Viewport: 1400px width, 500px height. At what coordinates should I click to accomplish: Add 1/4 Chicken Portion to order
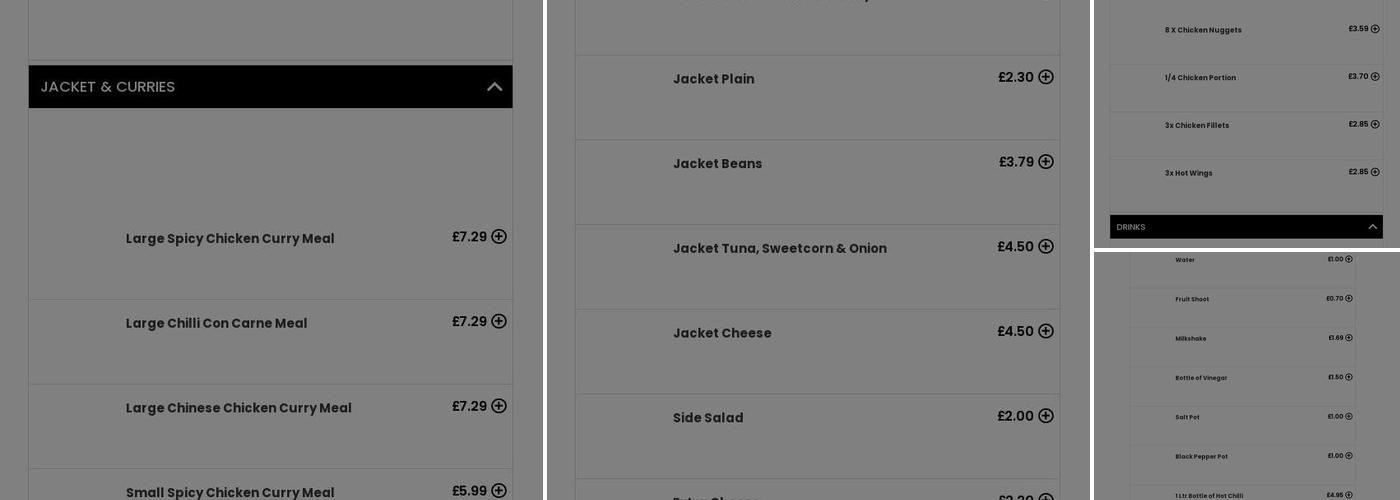pos(1375,77)
